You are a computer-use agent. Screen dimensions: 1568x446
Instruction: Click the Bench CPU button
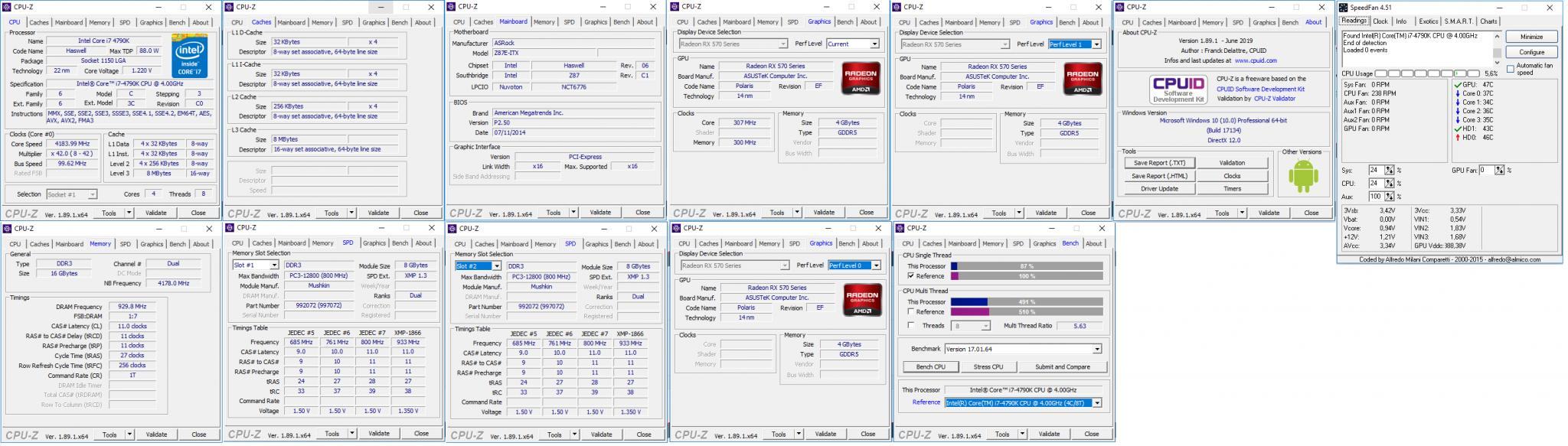click(x=930, y=366)
